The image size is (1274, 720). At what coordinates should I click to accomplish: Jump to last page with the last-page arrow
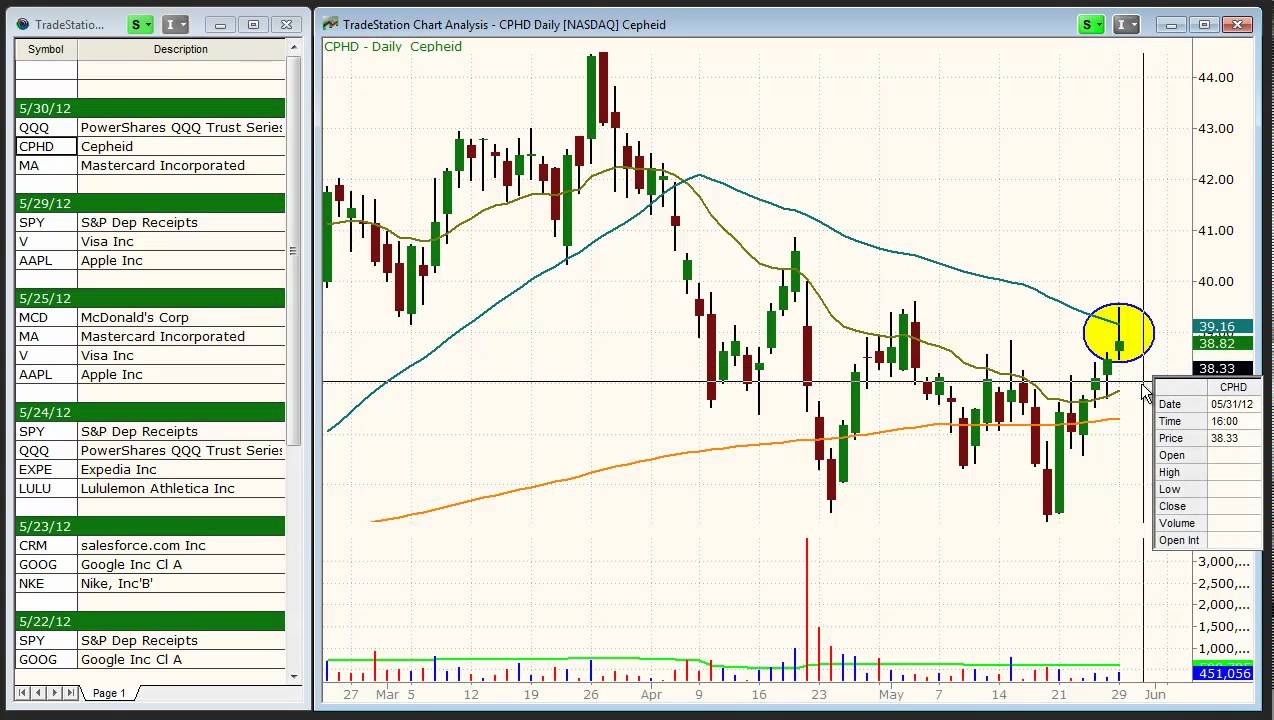click(70, 692)
